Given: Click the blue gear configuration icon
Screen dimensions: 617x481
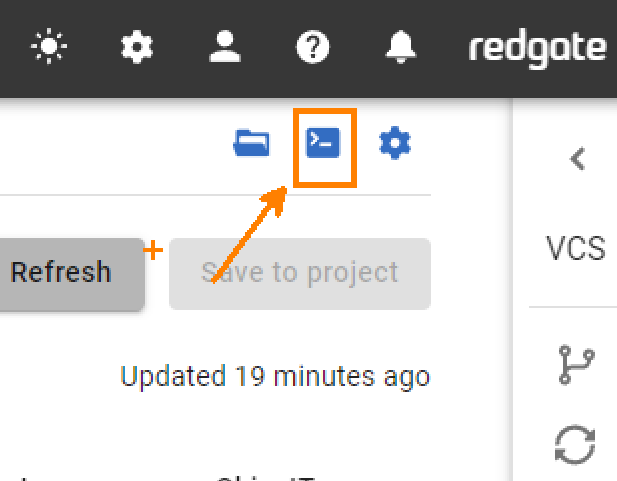Looking at the screenshot, I should (395, 144).
